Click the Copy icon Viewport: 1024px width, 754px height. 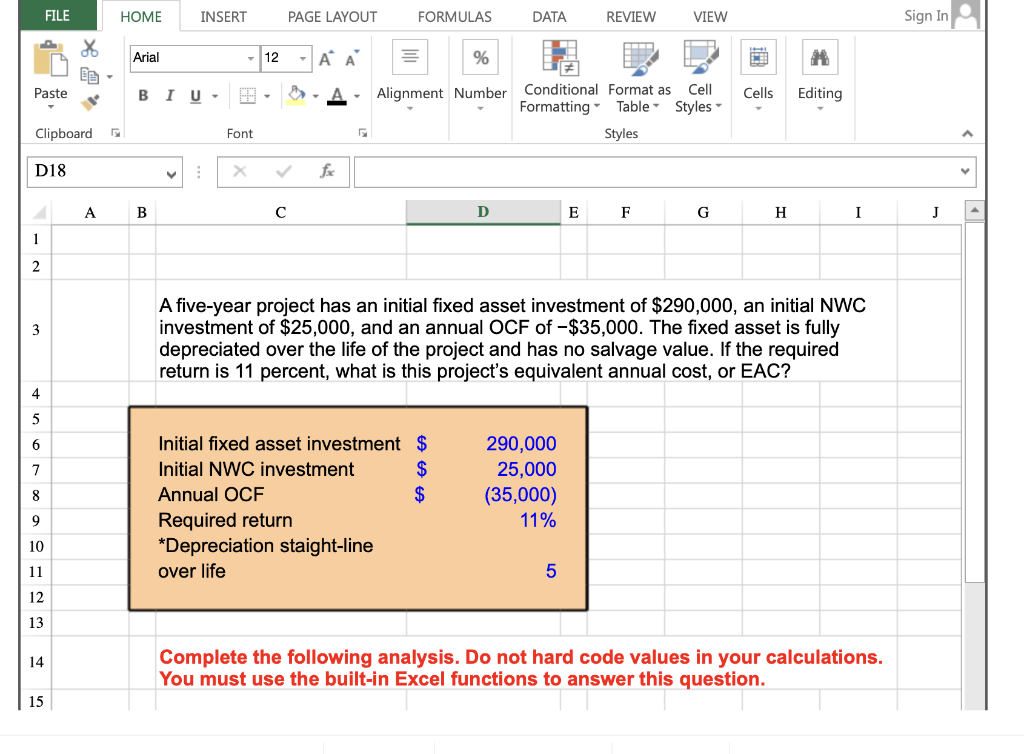[x=89, y=76]
